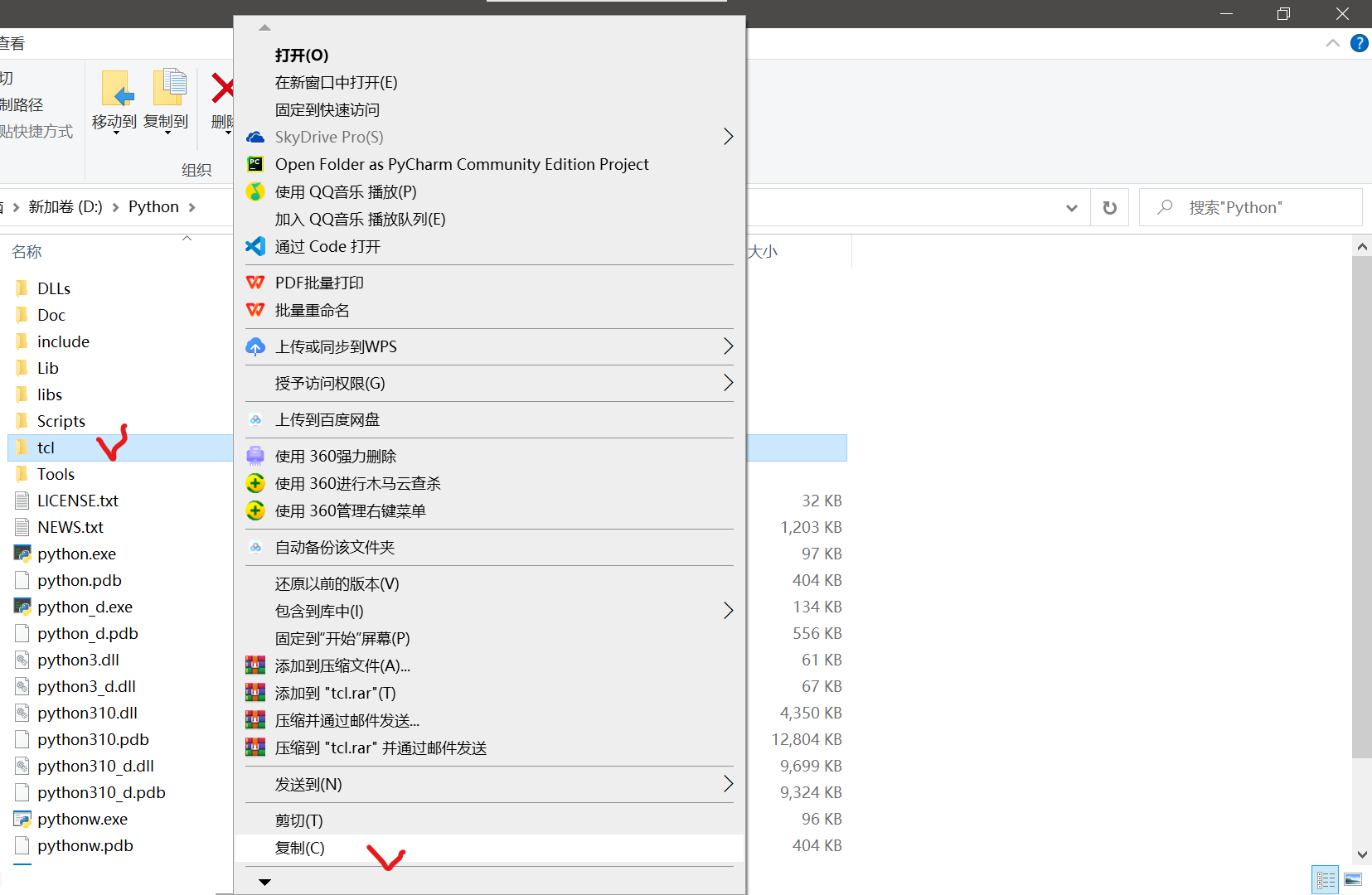Select 打开 in the context menu

301,55
